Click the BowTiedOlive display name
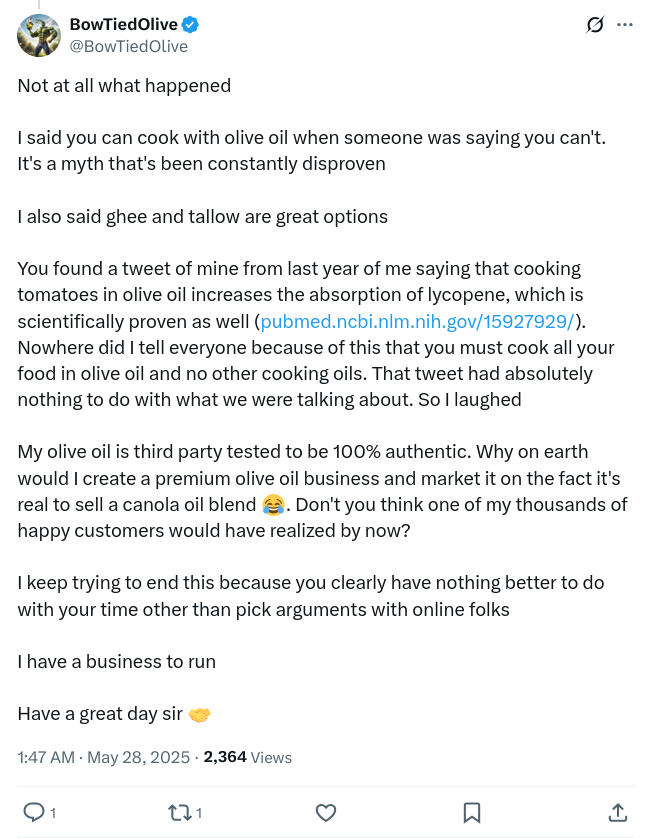 coord(123,25)
